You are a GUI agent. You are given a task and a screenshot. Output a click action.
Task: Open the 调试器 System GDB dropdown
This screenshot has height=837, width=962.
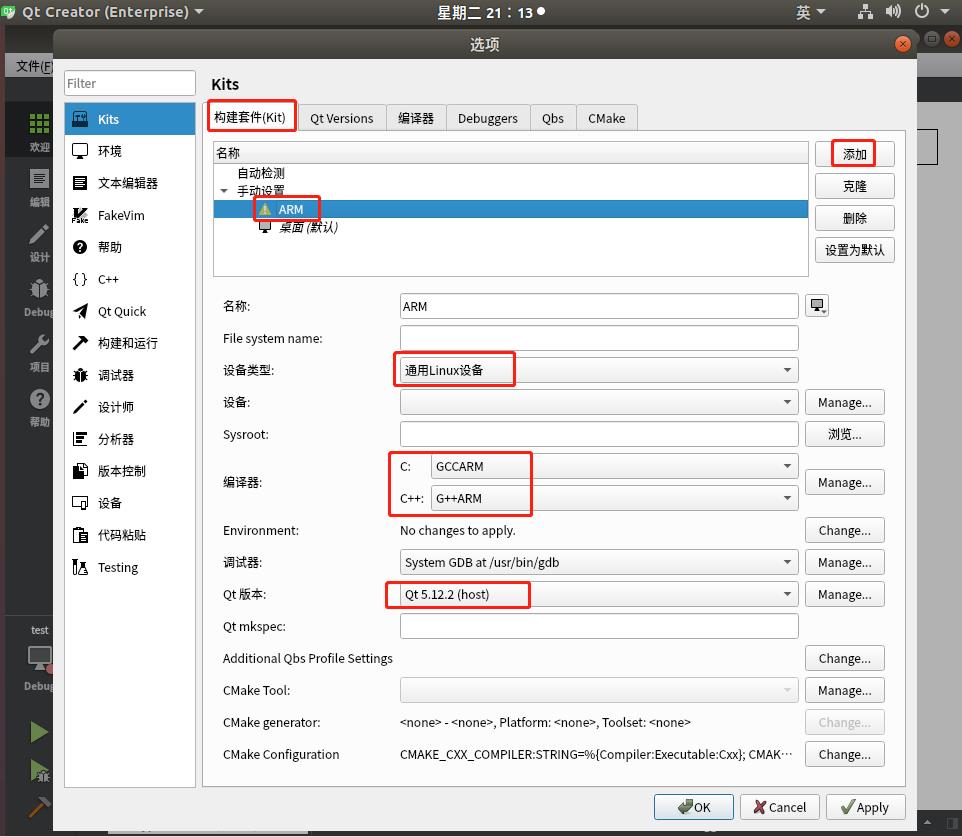[x=599, y=562]
